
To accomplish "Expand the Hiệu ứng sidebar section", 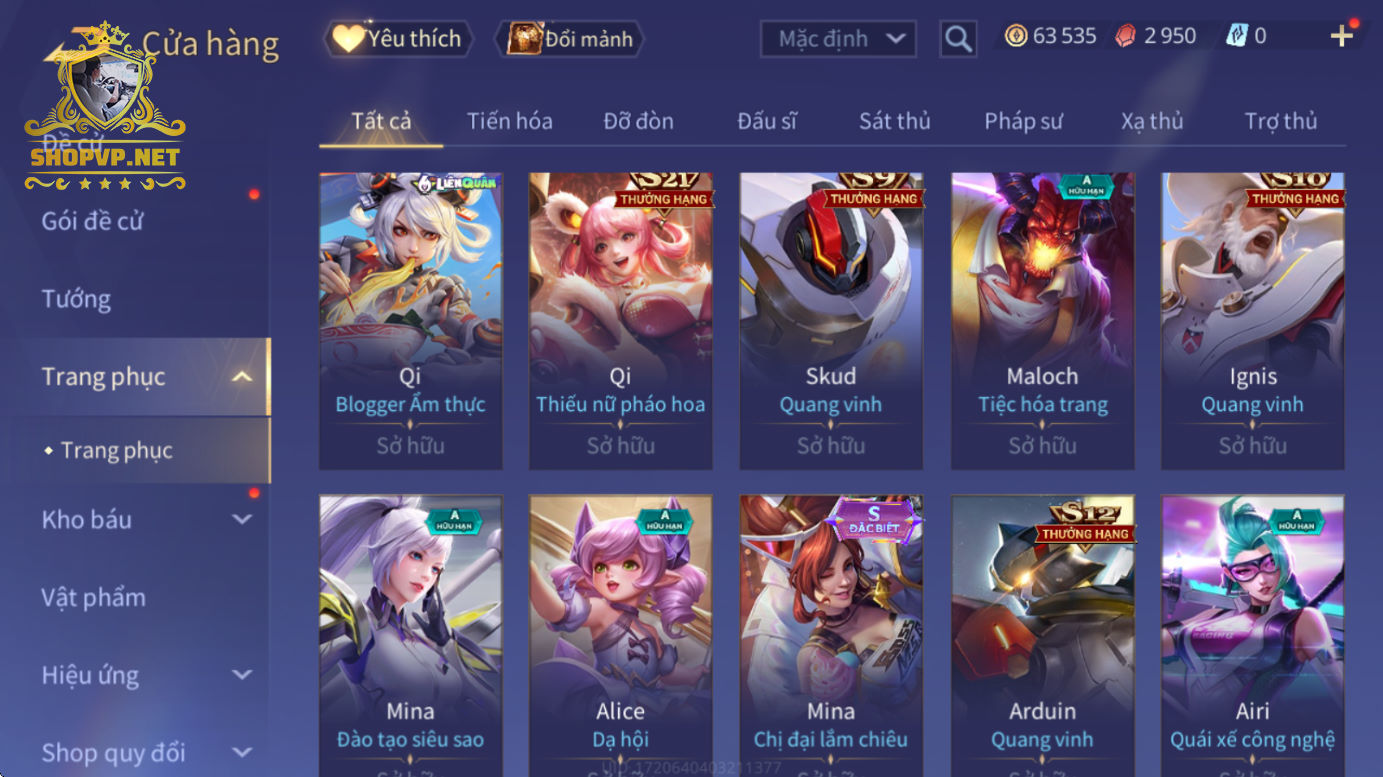I will click(x=242, y=675).
